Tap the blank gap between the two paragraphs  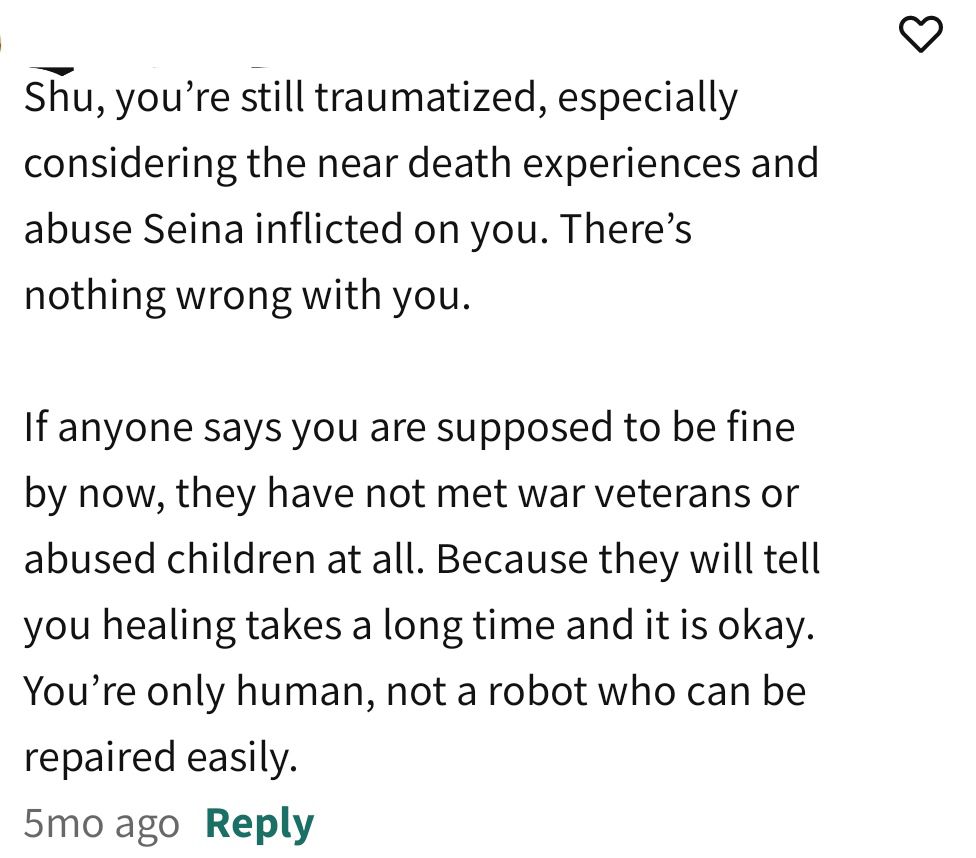(x=423, y=361)
